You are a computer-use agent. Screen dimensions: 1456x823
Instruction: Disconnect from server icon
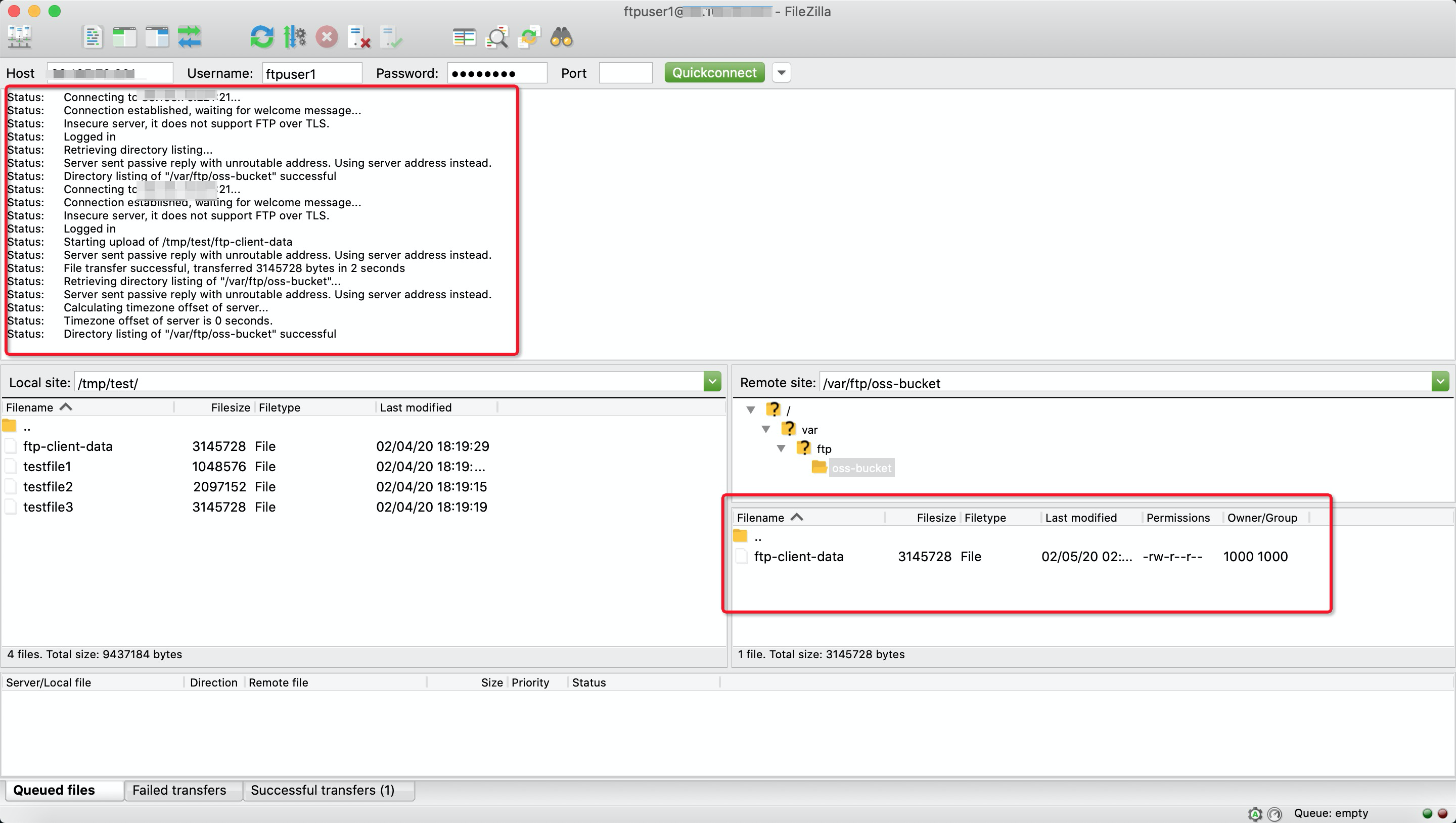click(359, 37)
